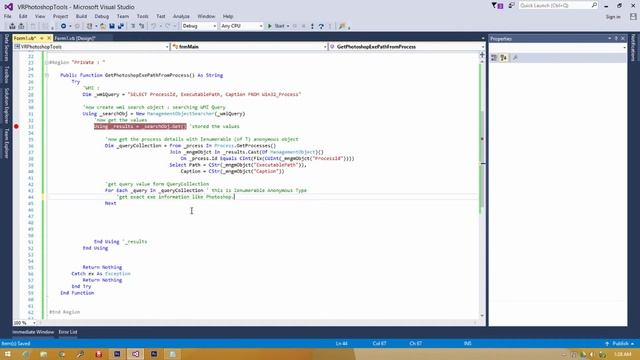Click the Open File folder icon

pos(103,26)
